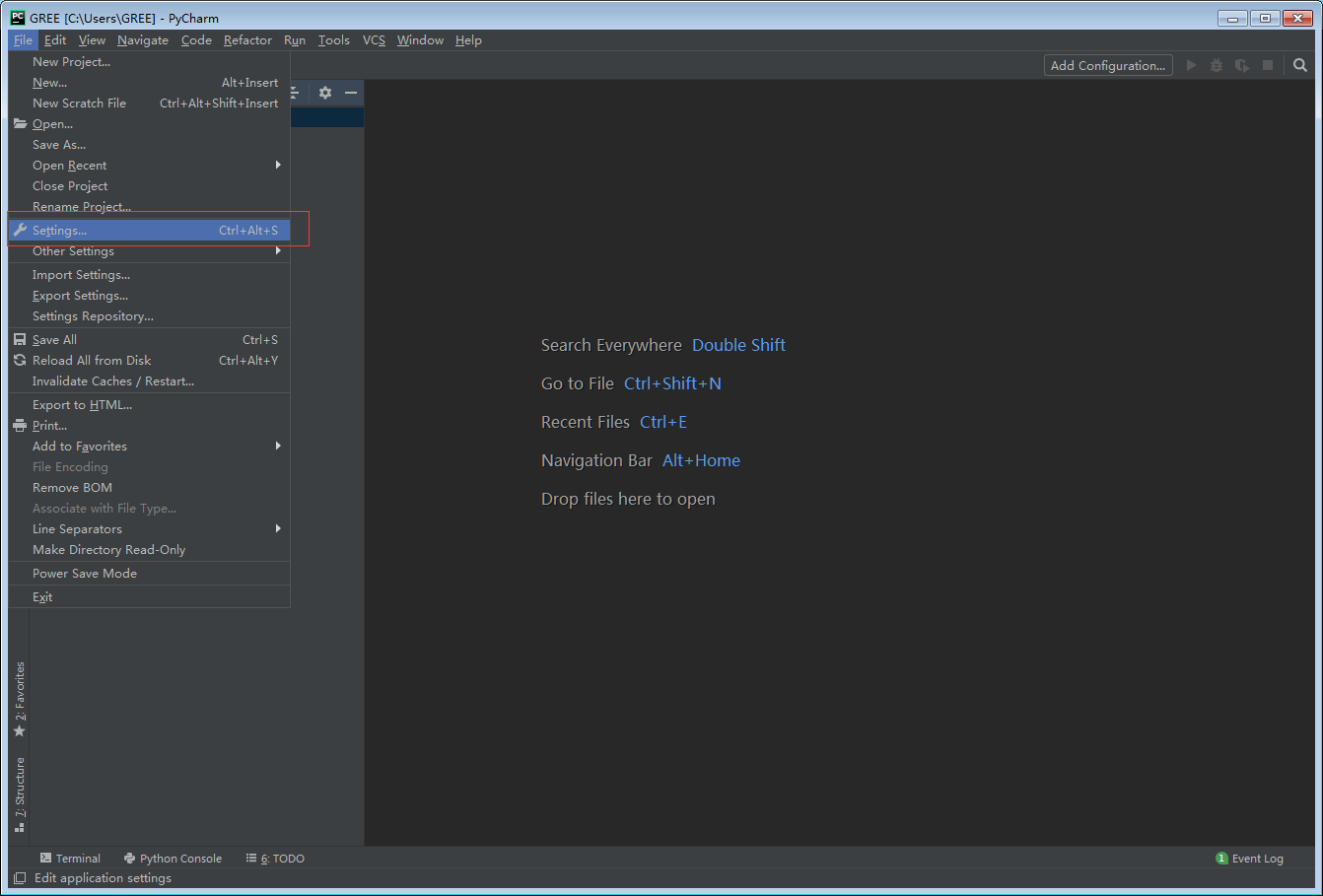Select Remove BOM menu entry

(149, 488)
